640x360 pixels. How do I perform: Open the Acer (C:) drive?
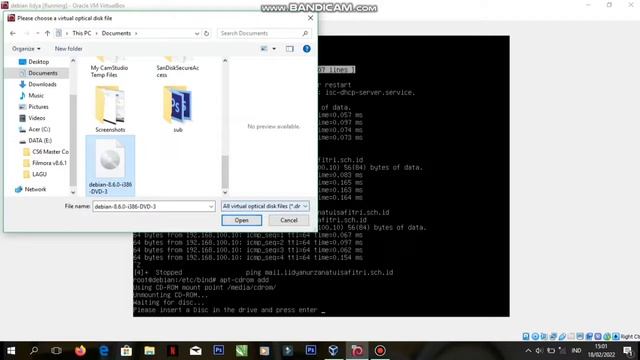click(x=39, y=129)
